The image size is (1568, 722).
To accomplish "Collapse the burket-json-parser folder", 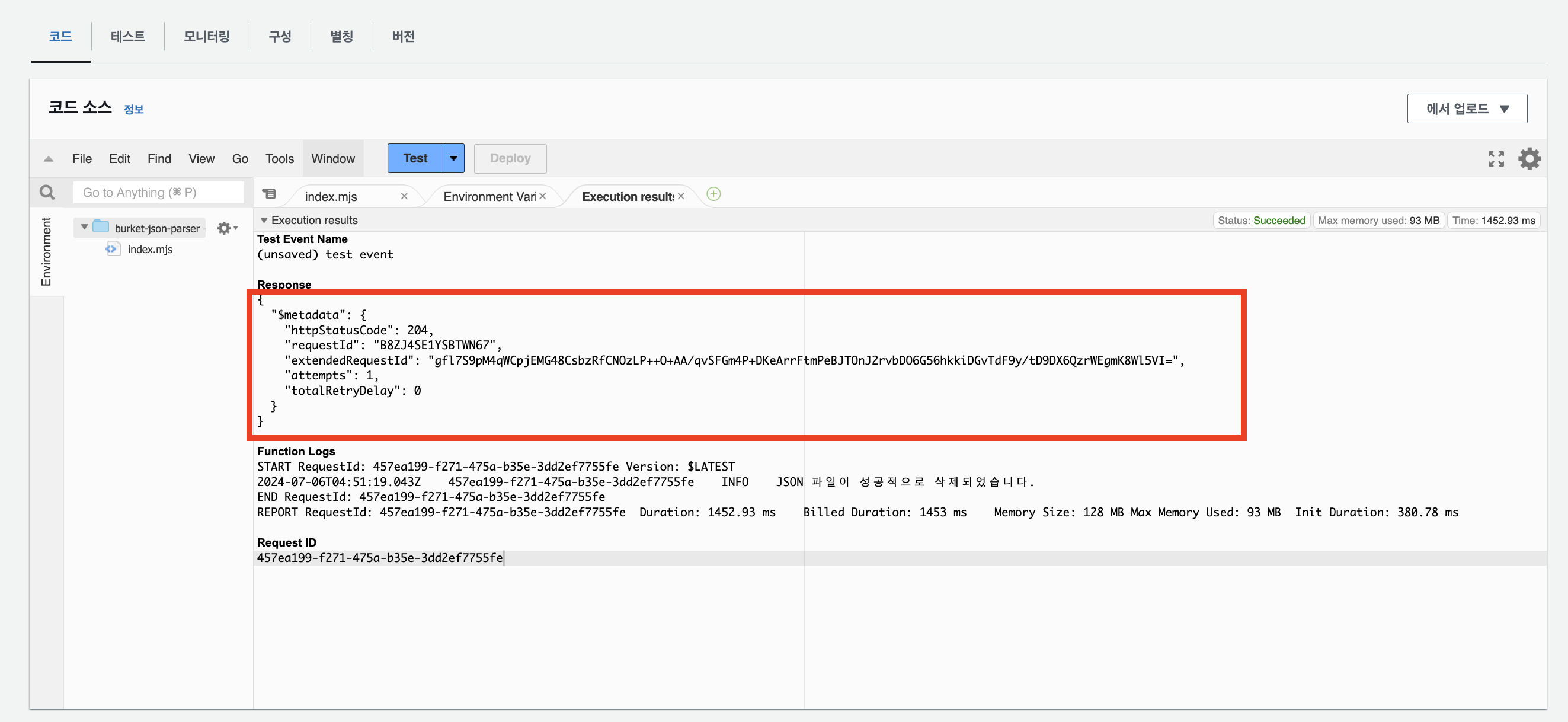I will point(85,227).
